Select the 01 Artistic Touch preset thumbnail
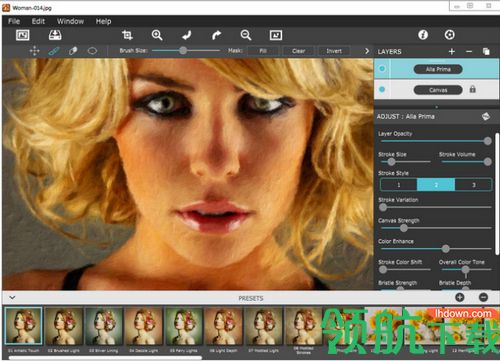Screen dimensions: 500x361 23,326
